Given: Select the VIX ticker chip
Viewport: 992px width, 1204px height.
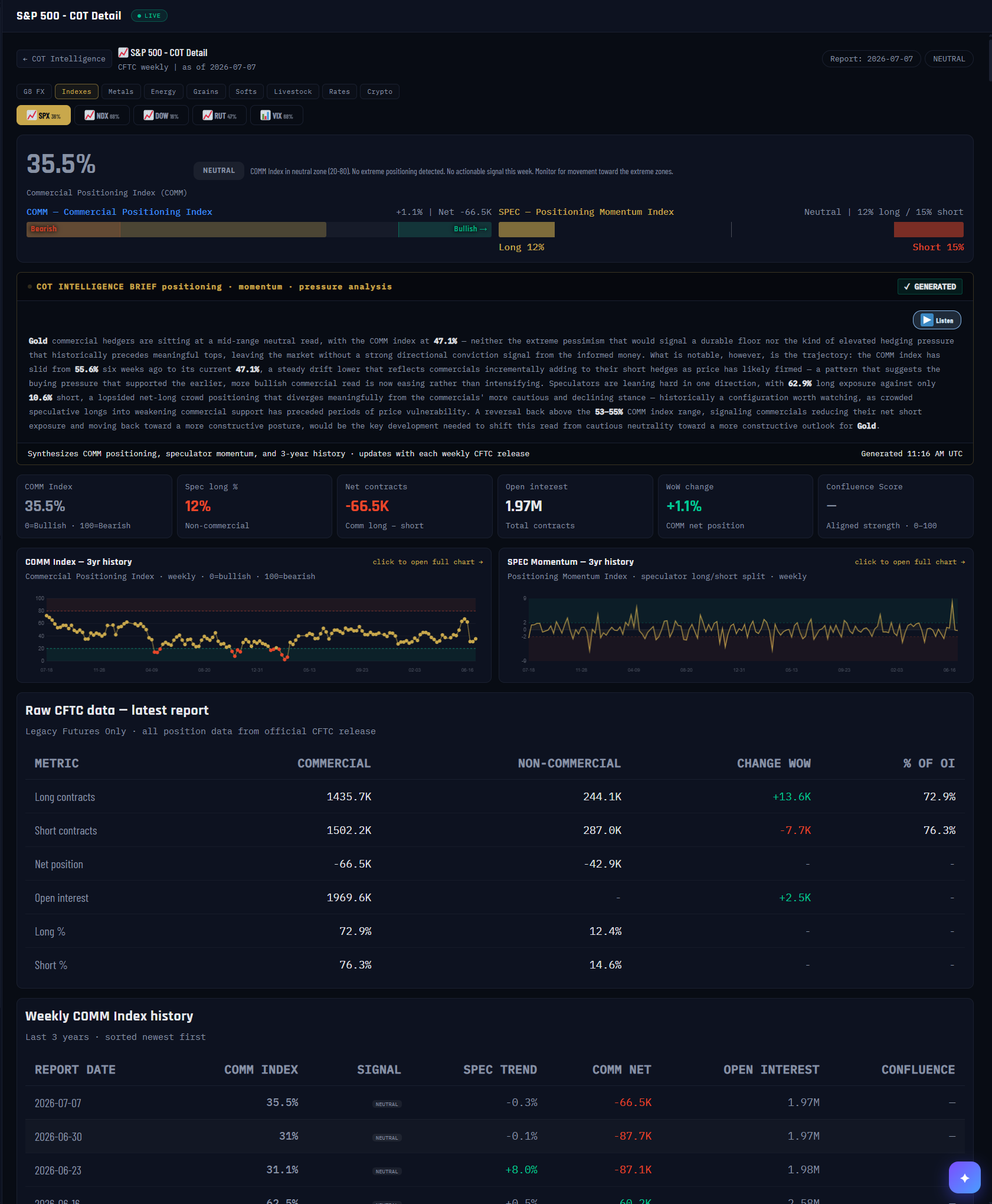Looking at the screenshot, I should (x=277, y=115).
